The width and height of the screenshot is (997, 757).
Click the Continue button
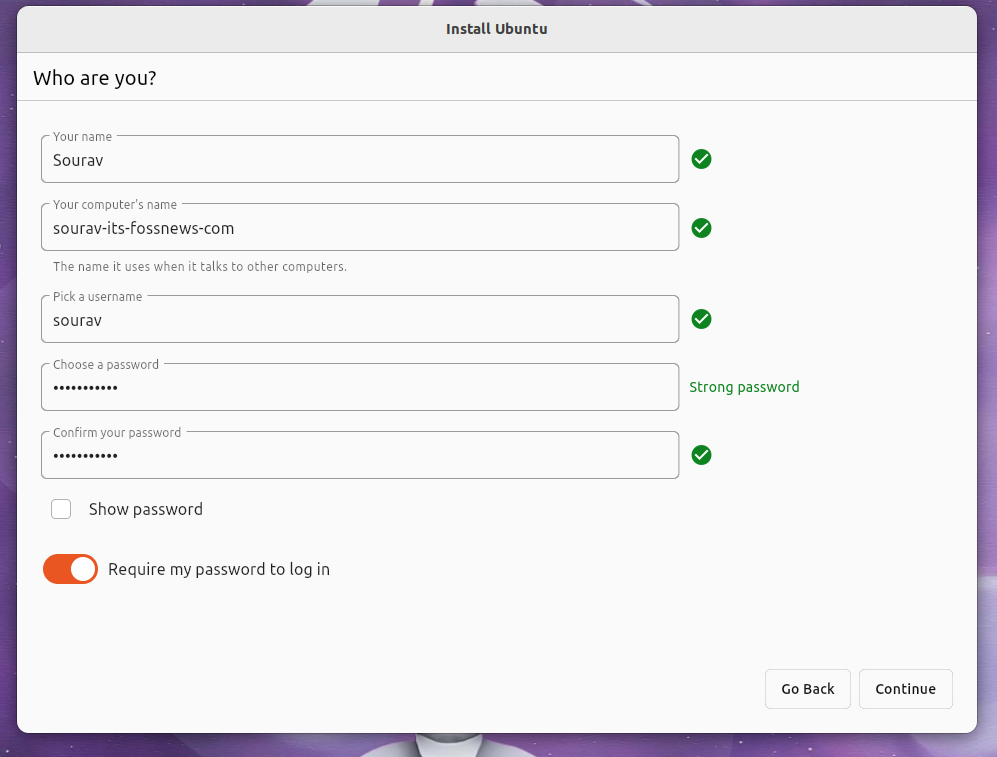click(x=905, y=688)
